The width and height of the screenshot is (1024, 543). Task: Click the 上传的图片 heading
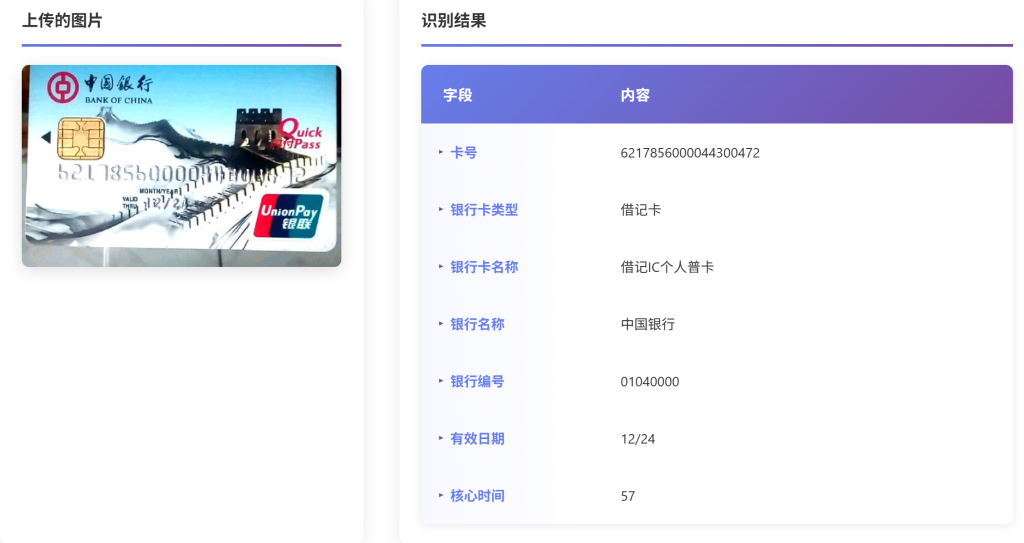(62, 21)
